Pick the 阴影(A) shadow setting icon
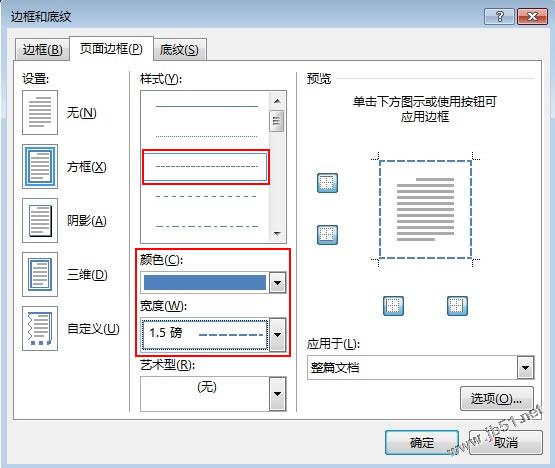This screenshot has height=468, width=555. click(x=40, y=221)
